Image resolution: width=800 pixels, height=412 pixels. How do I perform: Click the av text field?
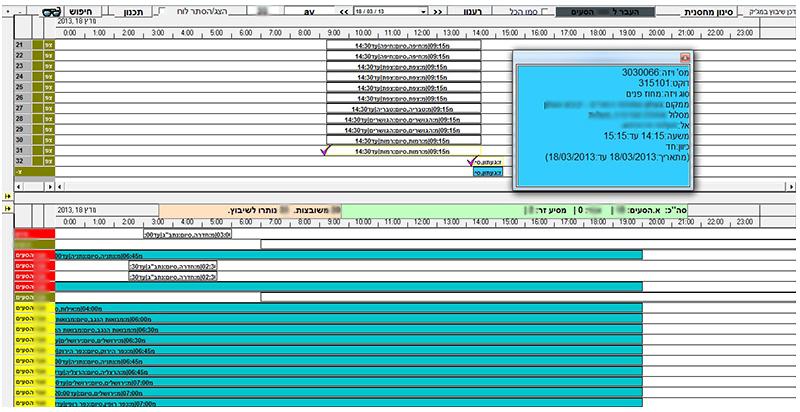[x=309, y=11]
